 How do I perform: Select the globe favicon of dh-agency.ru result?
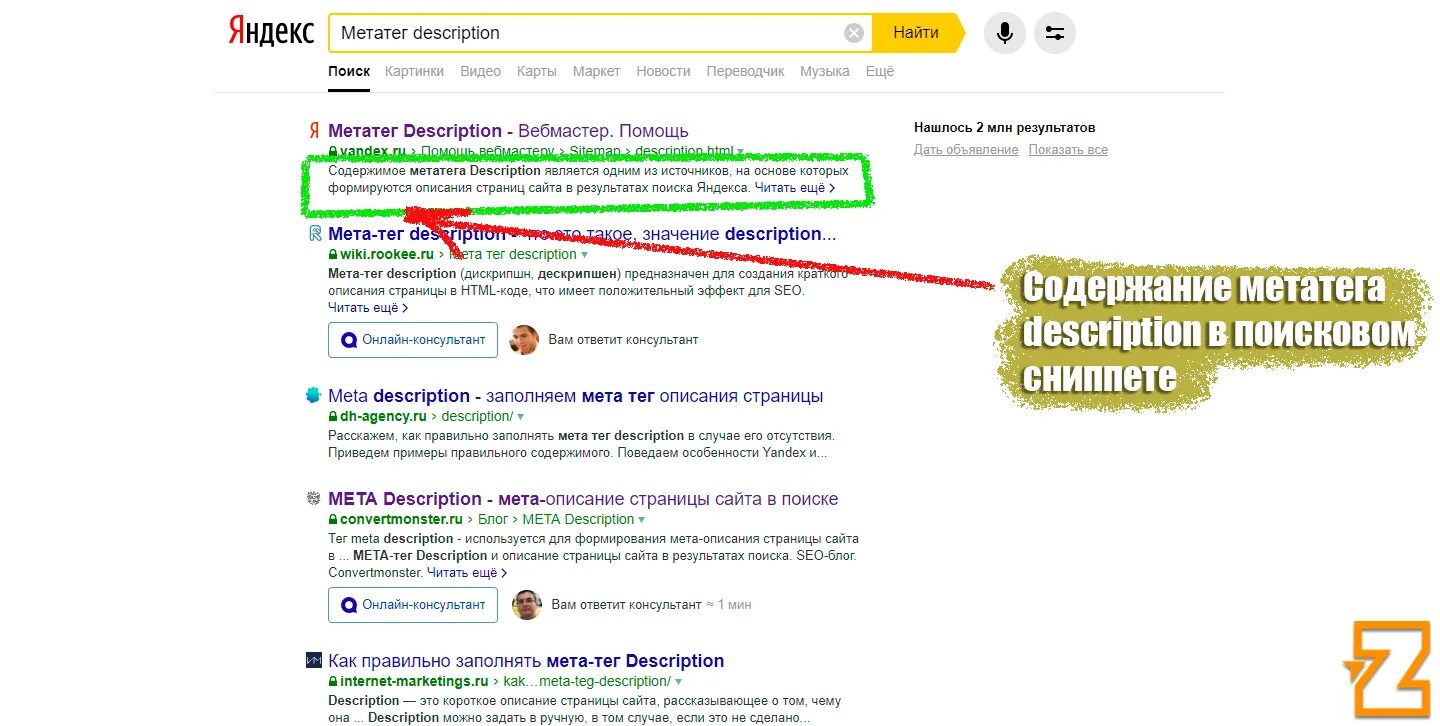click(x=313, y=395)
